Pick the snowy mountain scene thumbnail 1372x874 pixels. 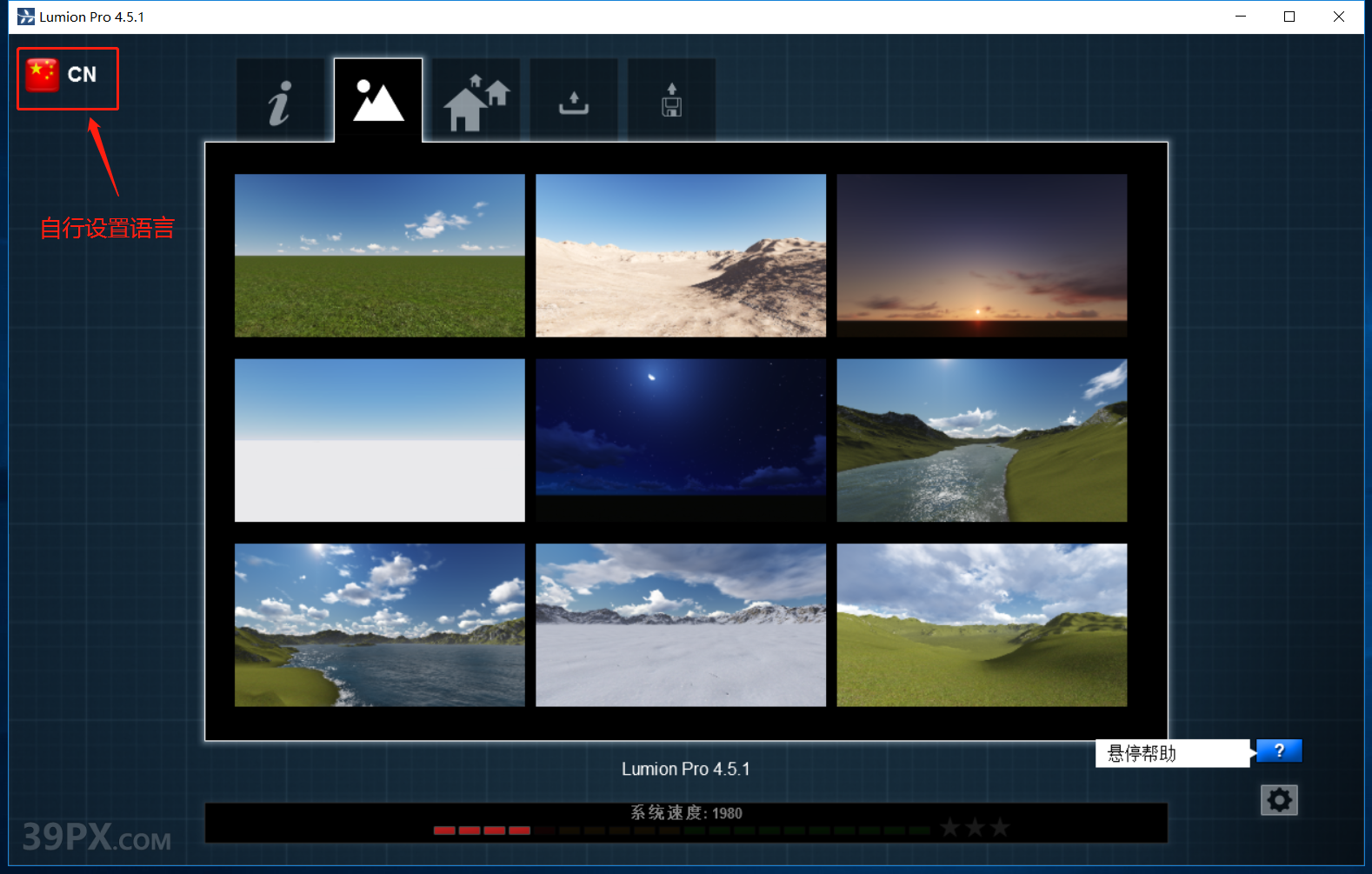(x=680, y=624)
